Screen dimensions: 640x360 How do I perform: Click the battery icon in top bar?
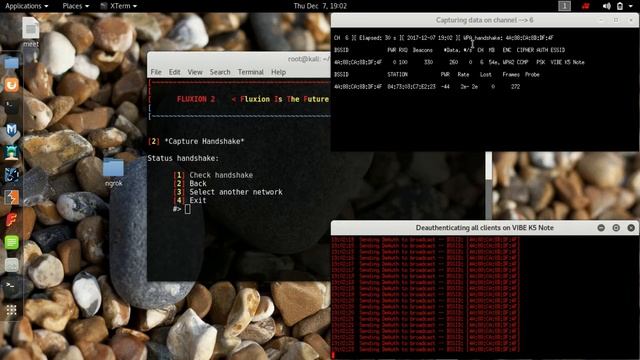pos(620,6)
